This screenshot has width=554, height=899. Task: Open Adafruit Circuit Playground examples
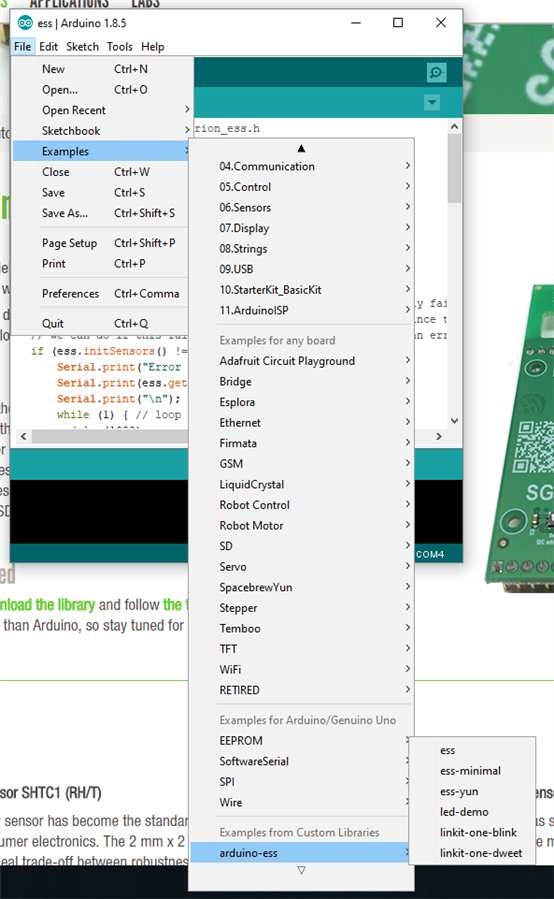(301, 361)
